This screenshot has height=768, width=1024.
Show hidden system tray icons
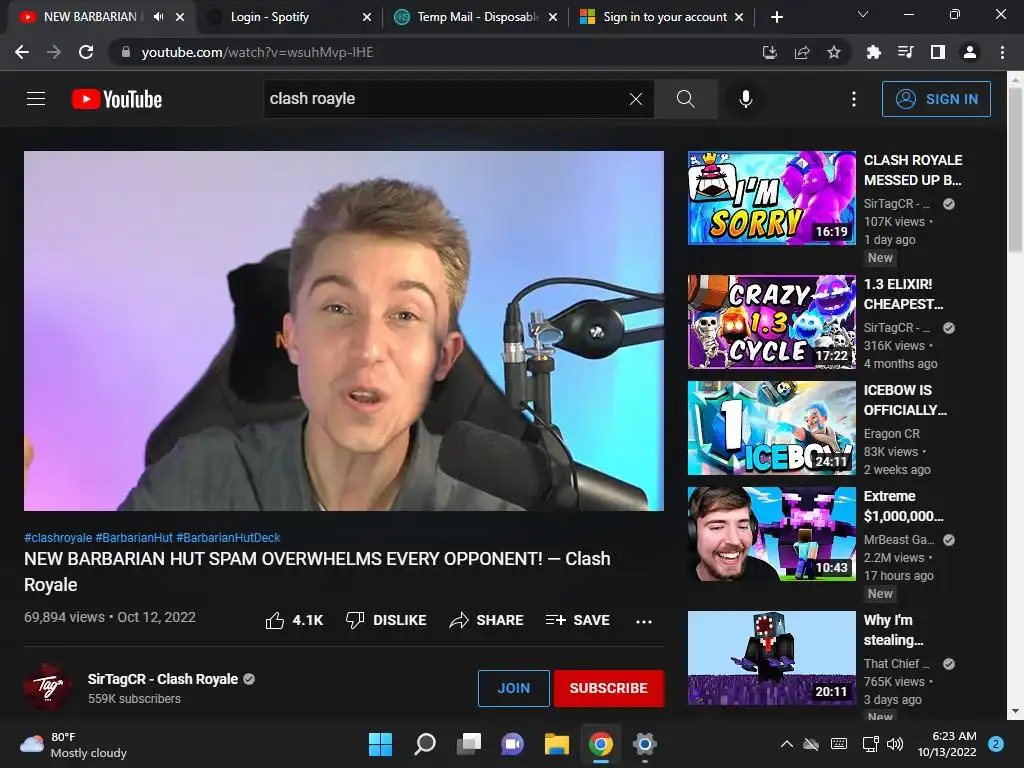(786, 744)
